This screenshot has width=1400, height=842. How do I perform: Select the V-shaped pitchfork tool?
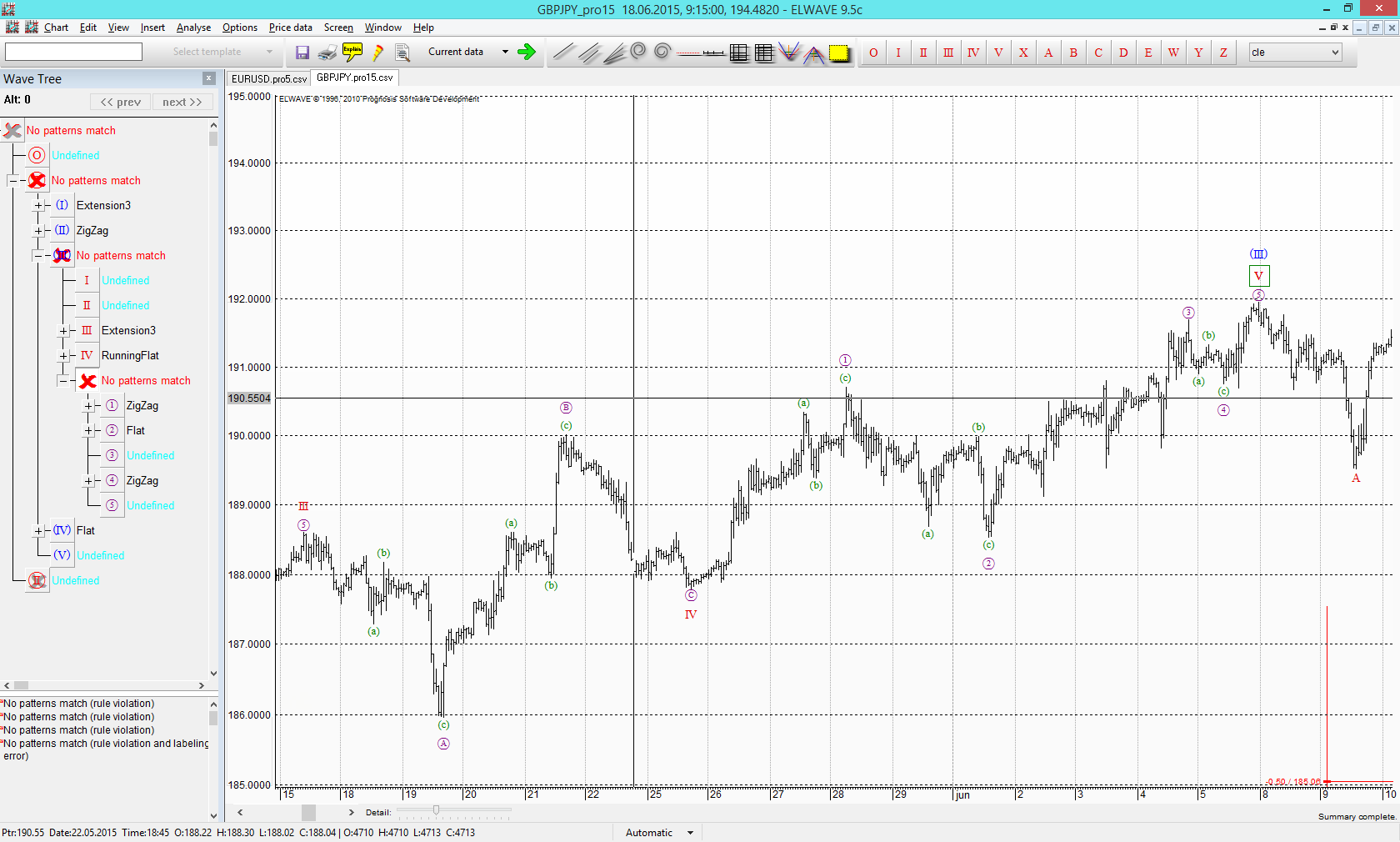tap(789, 53)
